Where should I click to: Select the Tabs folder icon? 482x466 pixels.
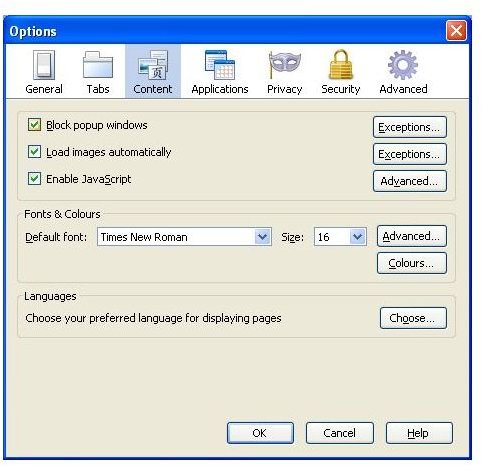(x=98, y=65)
